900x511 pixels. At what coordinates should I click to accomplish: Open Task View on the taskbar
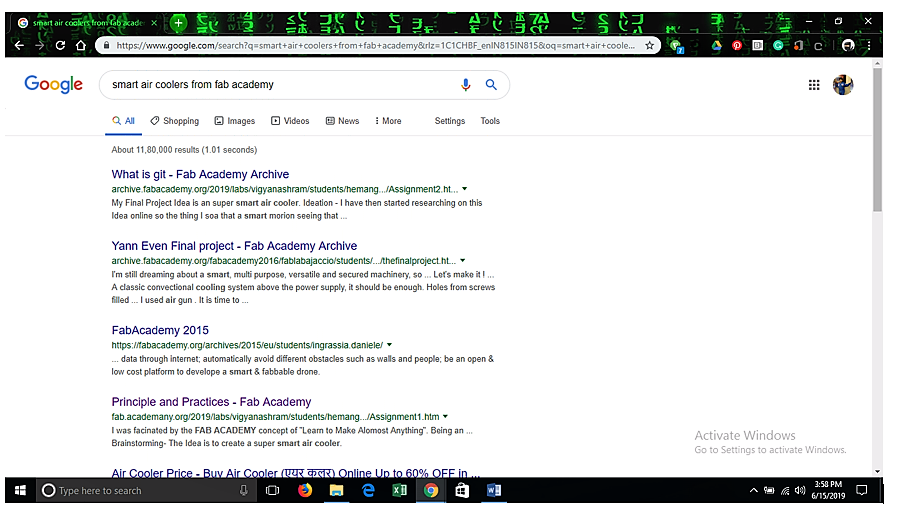click(x=273, y=491)
